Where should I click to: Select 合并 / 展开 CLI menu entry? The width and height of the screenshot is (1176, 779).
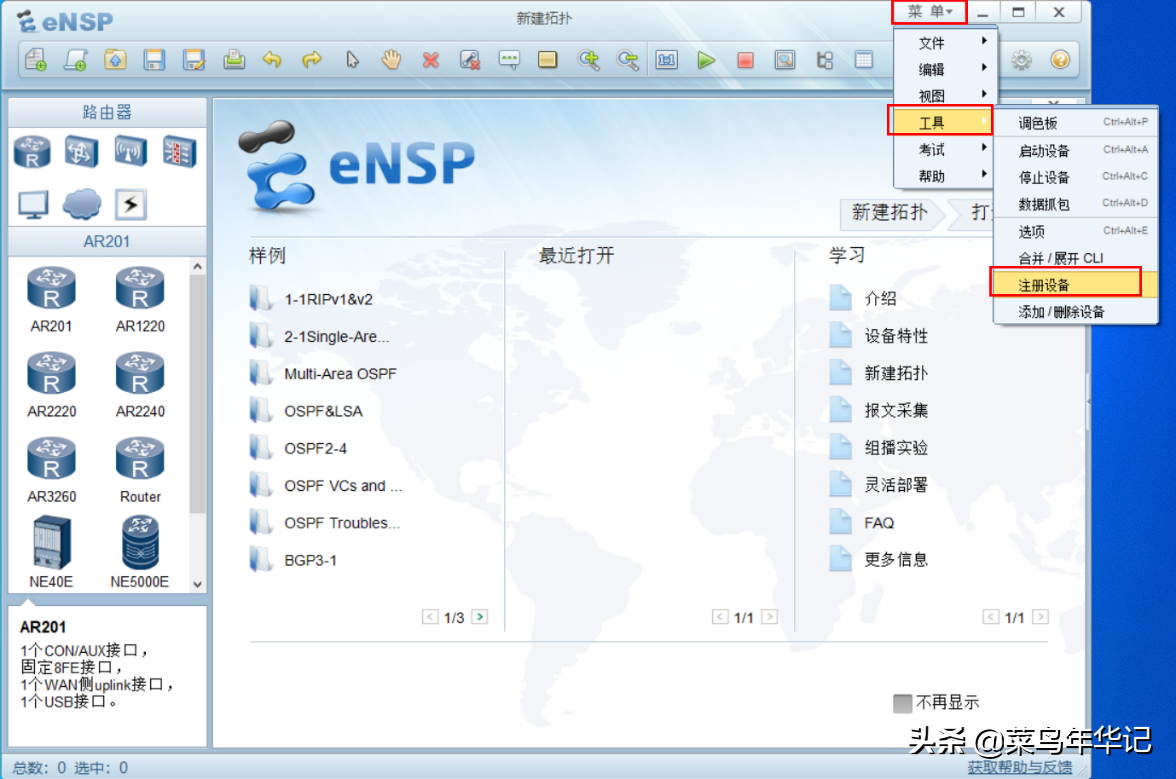[x=1076, y=258]
